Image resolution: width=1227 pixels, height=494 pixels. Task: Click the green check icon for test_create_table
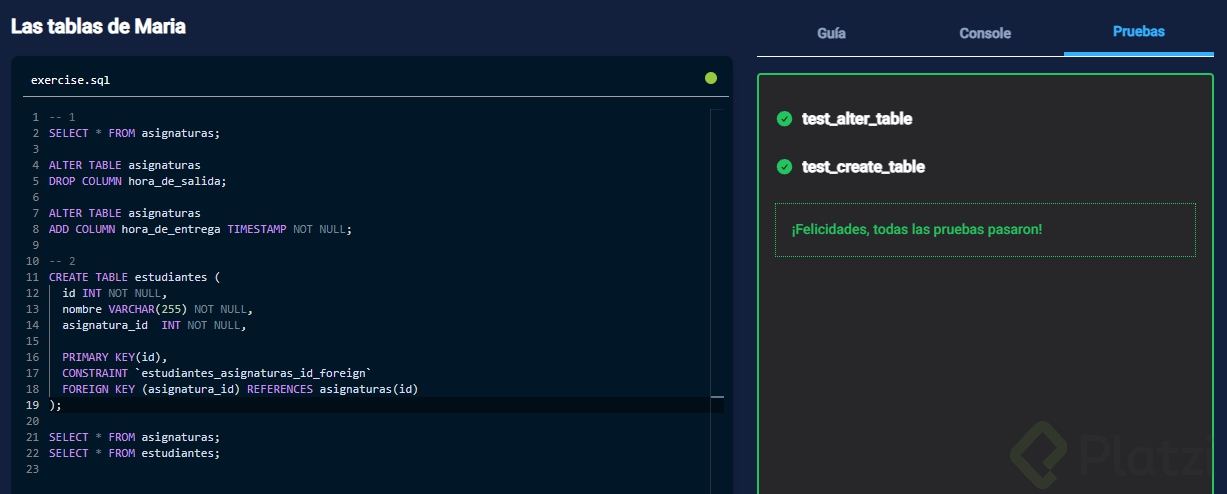(x=784, y=167)
